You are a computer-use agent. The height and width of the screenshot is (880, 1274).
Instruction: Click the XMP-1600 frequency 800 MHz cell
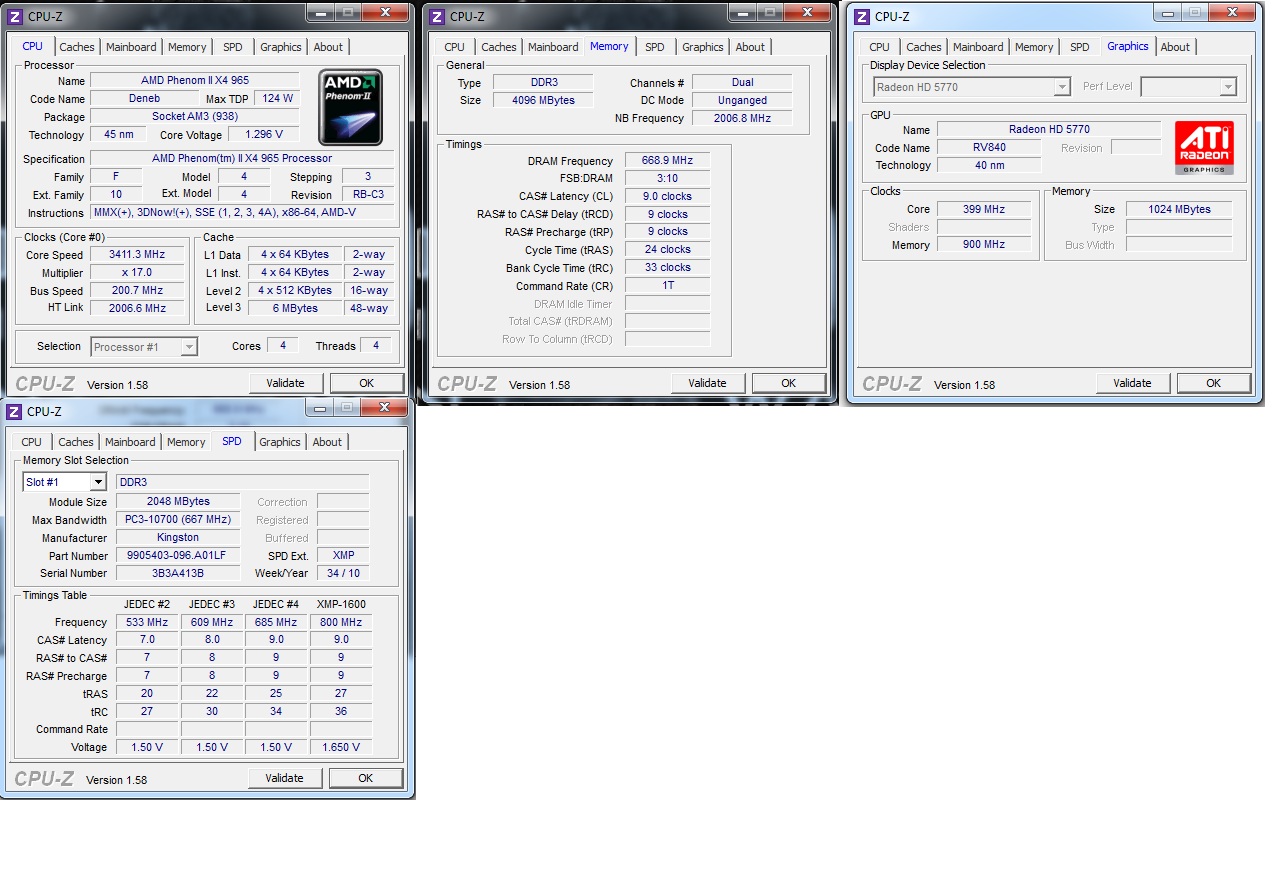[341, 622]
